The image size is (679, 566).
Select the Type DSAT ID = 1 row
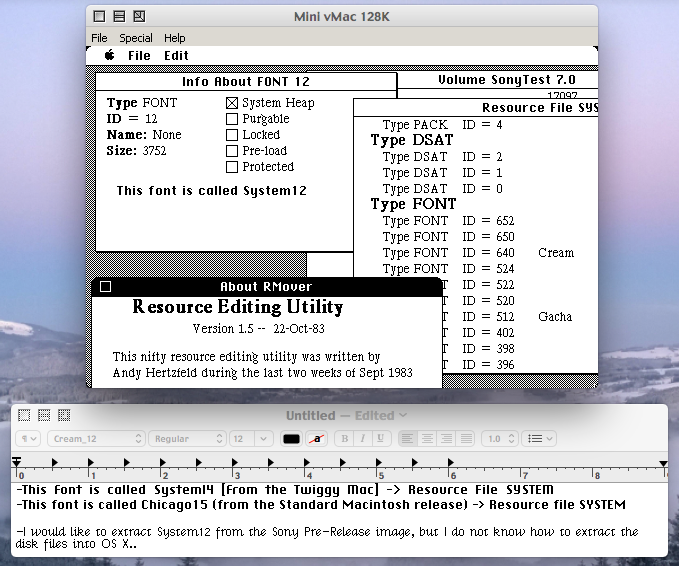(x=442, y=173)
